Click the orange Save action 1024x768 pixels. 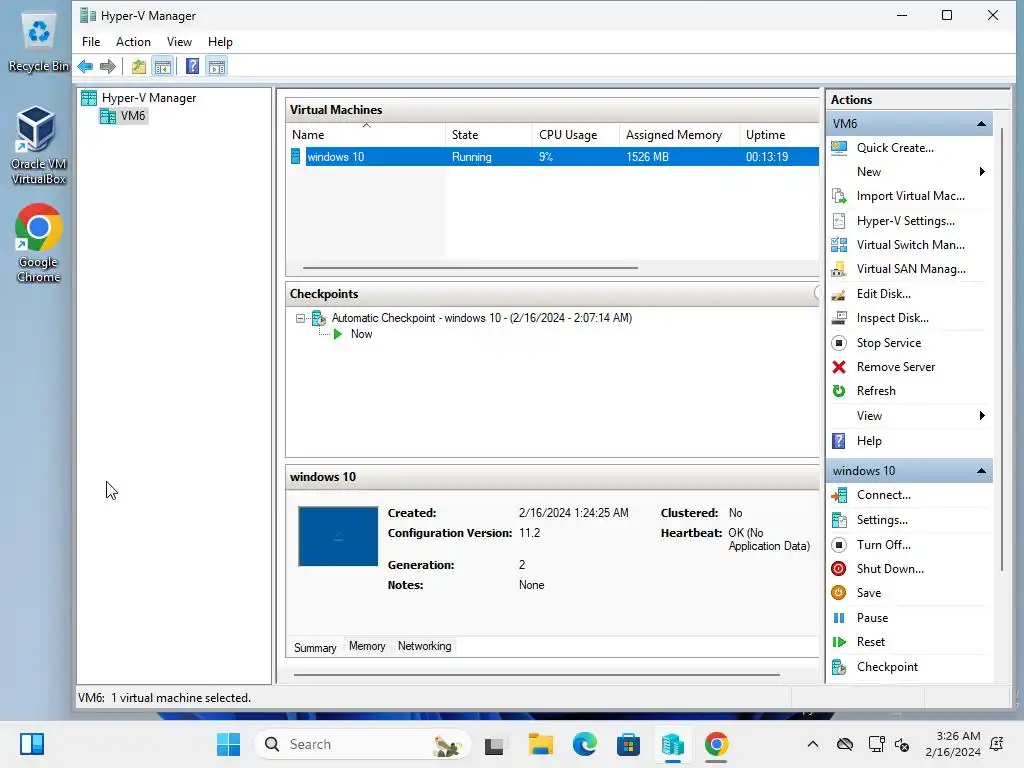pos(869,593)
